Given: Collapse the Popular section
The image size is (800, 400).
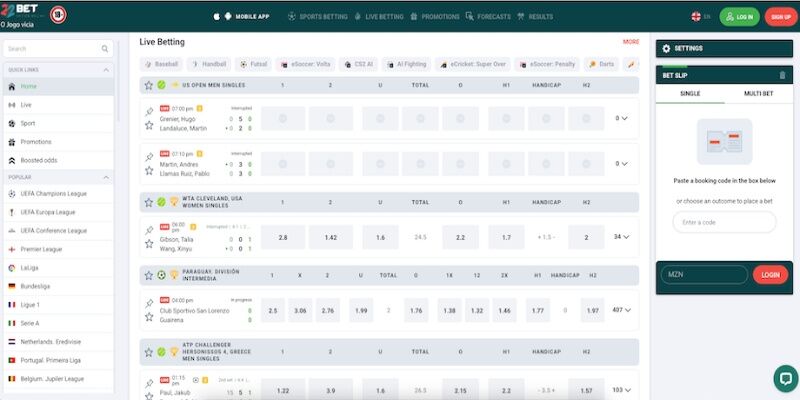Looking at the screenshot, I should click(107, 177).
